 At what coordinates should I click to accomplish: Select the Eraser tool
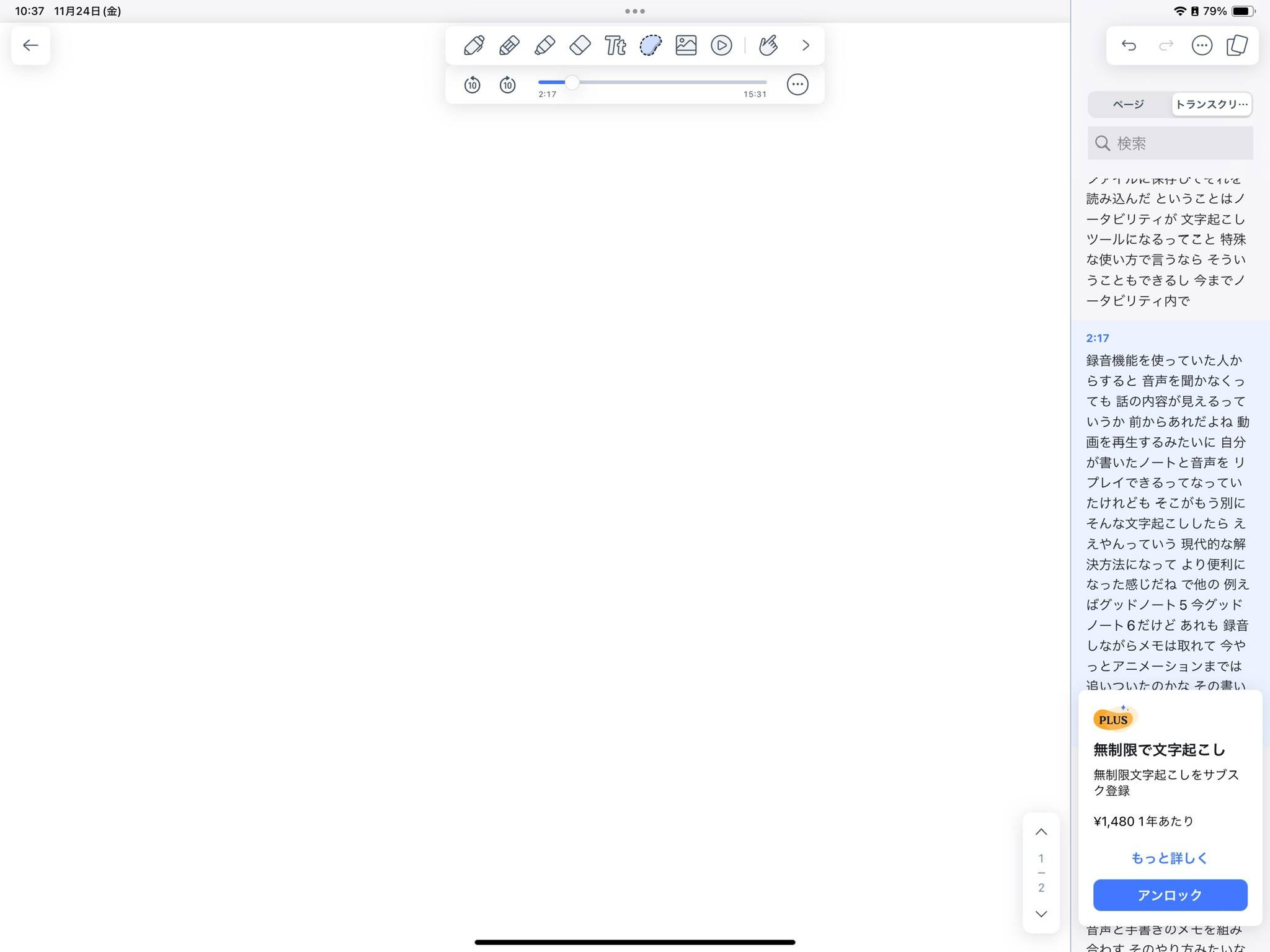[x=580, y=45]
